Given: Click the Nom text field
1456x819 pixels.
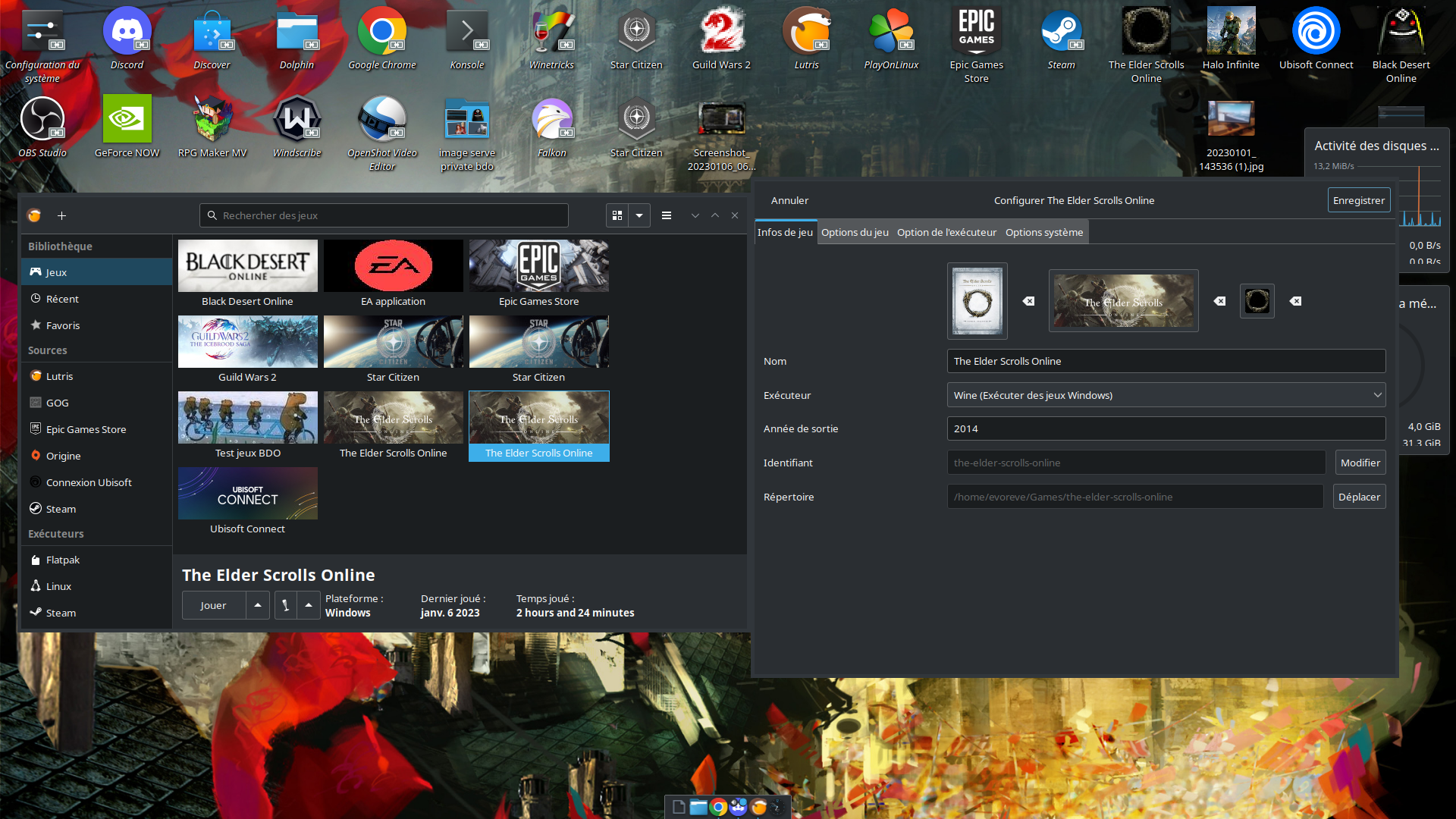Looking at the screenshot, I should [1166, 361].
